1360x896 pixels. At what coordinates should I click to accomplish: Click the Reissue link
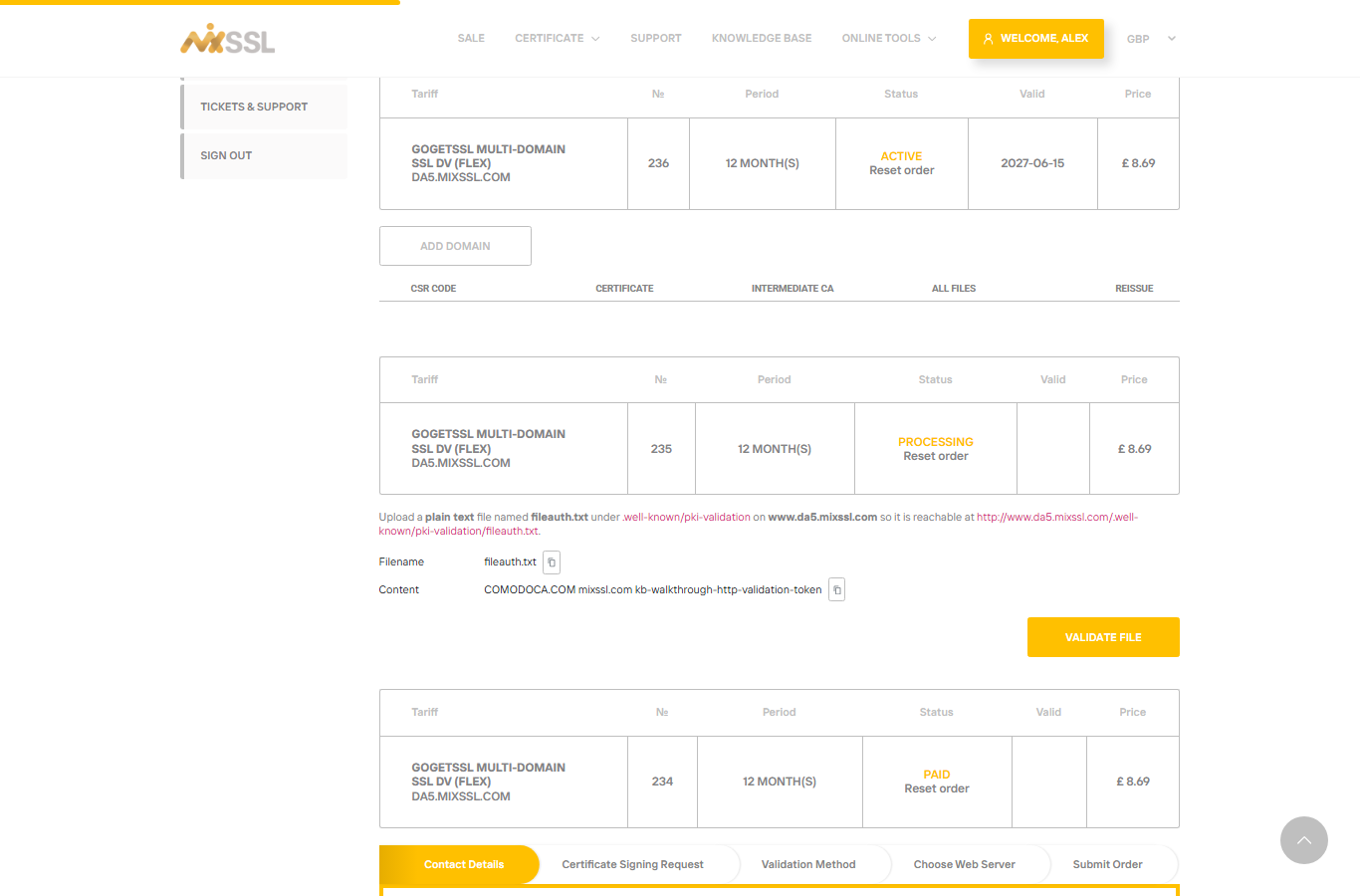pos(1134,289)
